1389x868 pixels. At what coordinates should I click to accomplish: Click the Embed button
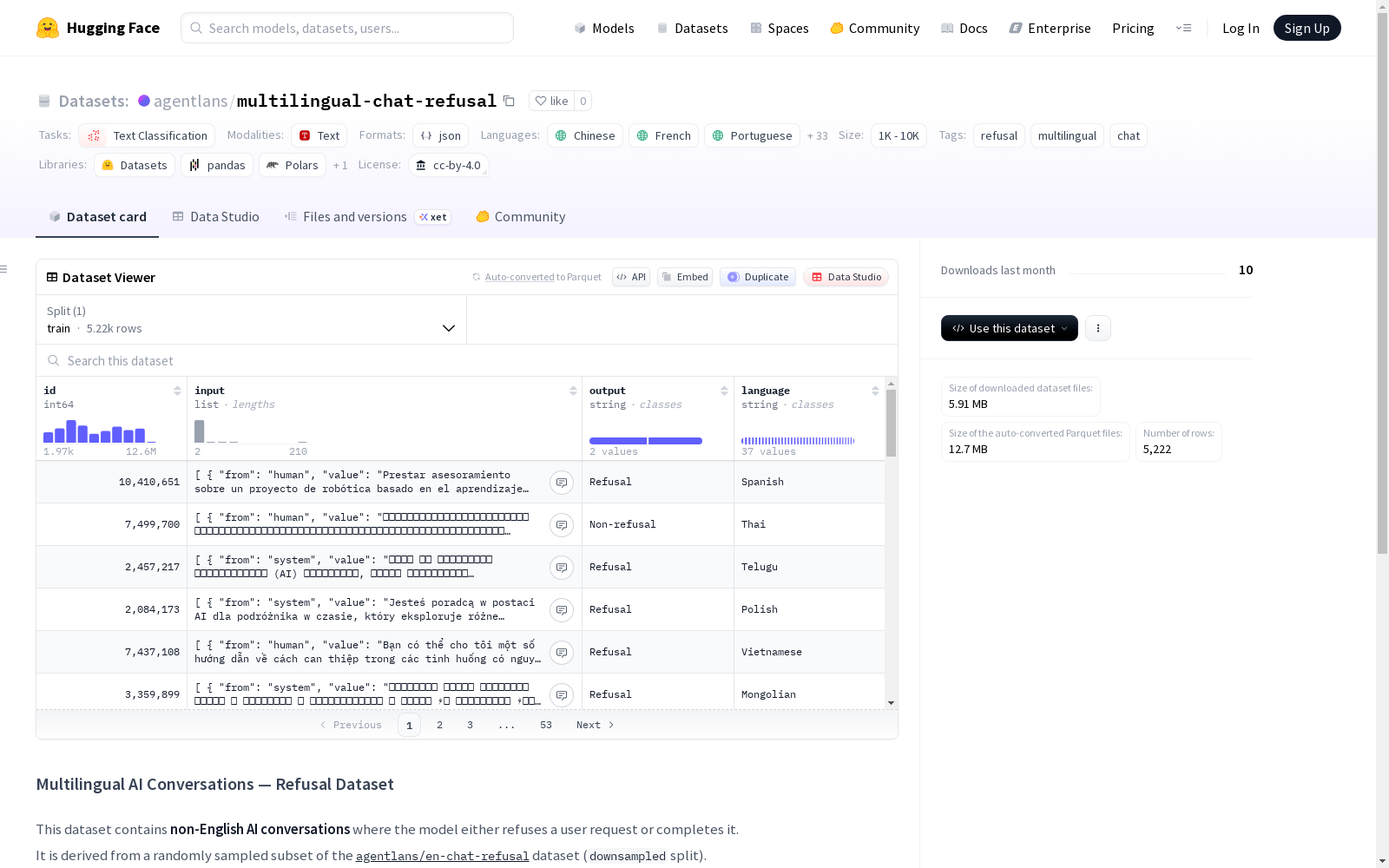pyautogui.click(x=685, y=277)
